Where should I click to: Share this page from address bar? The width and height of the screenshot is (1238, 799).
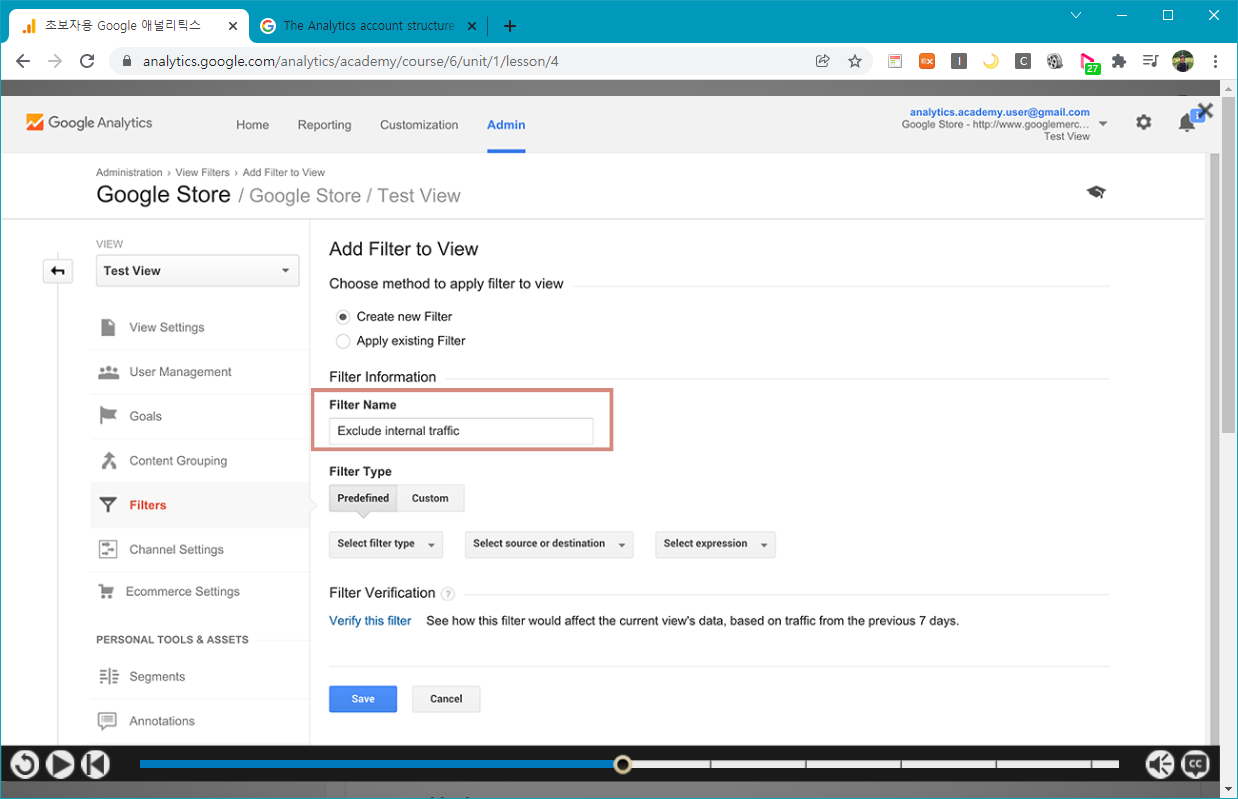(x=823, y=61)
